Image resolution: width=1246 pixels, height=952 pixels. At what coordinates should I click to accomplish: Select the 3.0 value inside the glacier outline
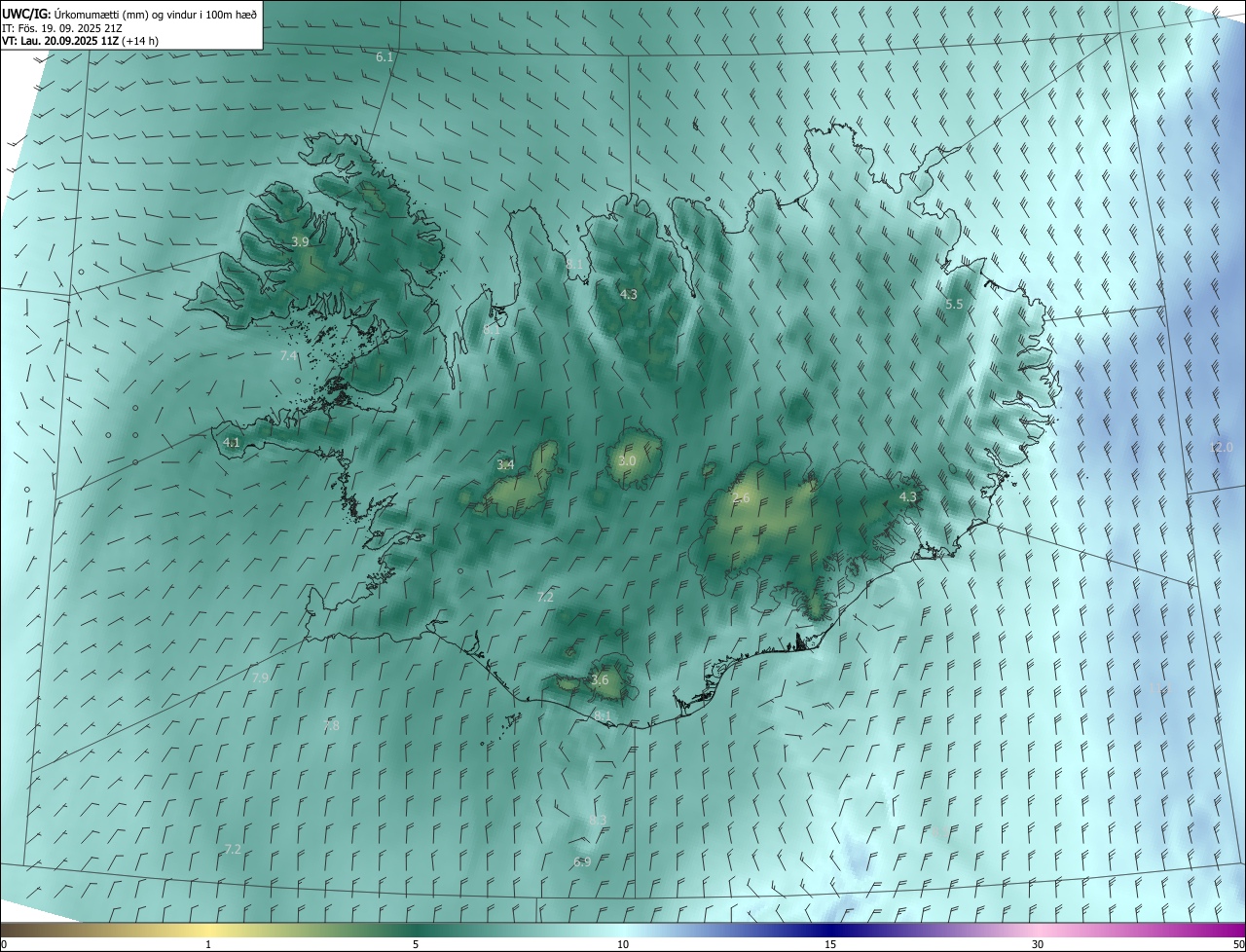point(627,461)
